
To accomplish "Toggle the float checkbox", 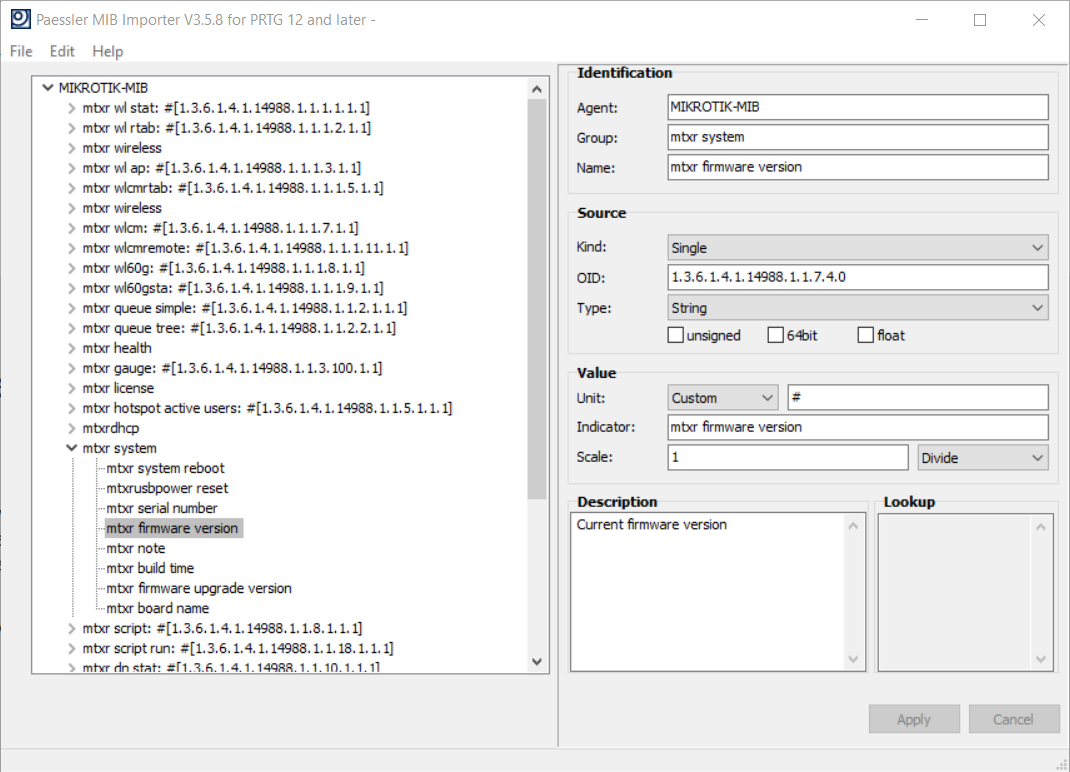I will (x=866, y=336).
